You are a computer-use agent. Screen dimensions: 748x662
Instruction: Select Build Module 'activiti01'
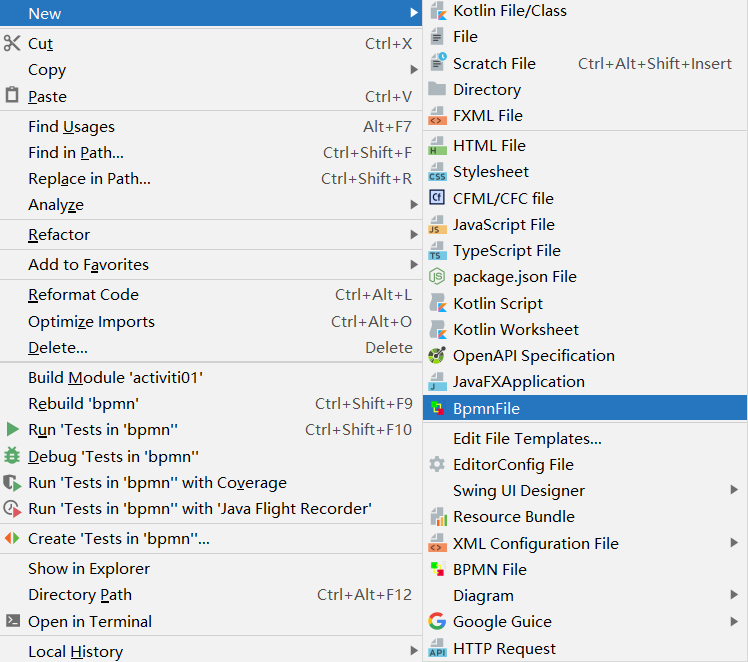[x=211, y=377]
